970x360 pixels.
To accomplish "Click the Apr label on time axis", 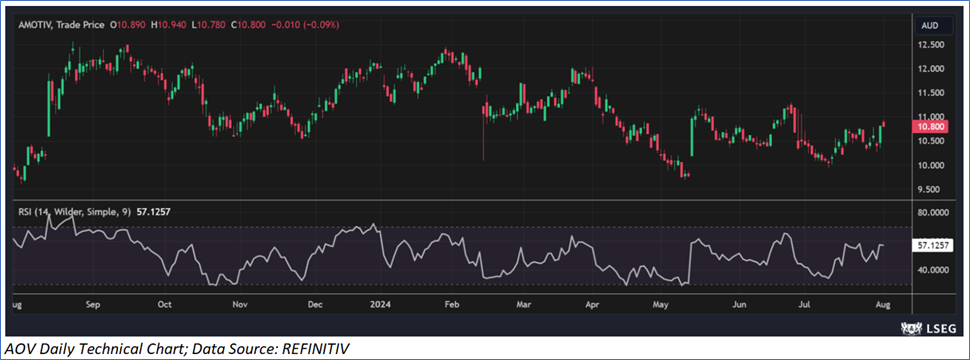I will (x=592, y=304).
